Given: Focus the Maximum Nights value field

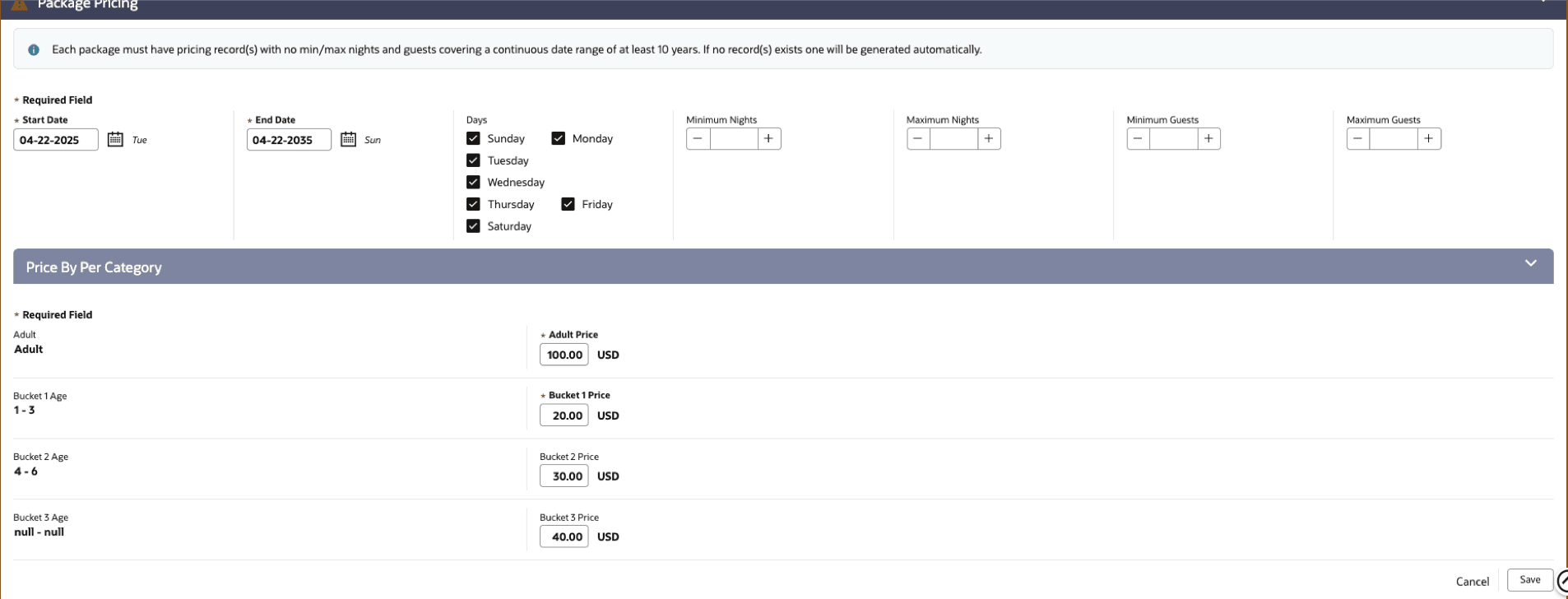Looking at the screenshot, I should pyautogui.click(x=954, y=139).
